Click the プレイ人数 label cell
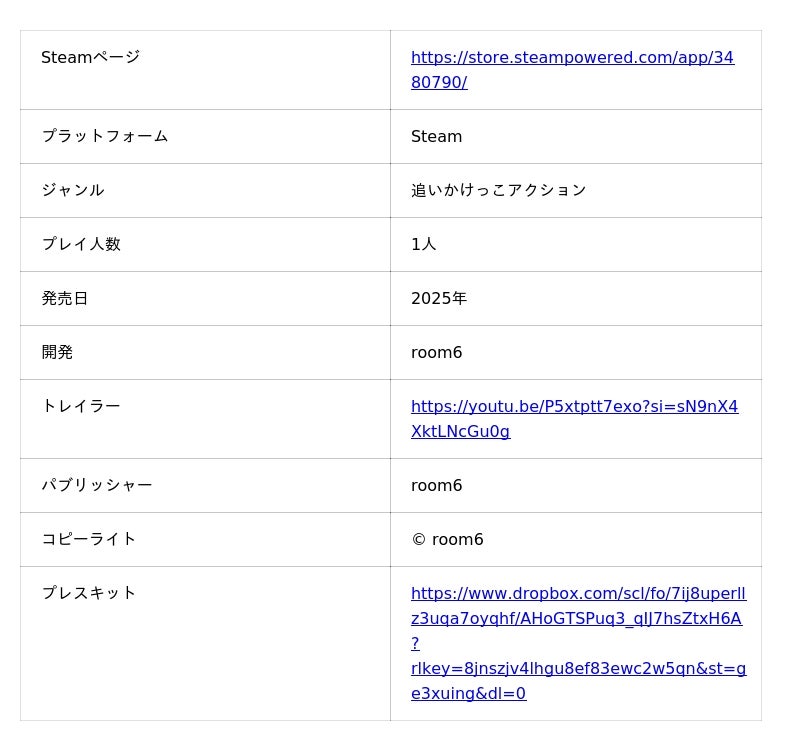 pos(81,244)
